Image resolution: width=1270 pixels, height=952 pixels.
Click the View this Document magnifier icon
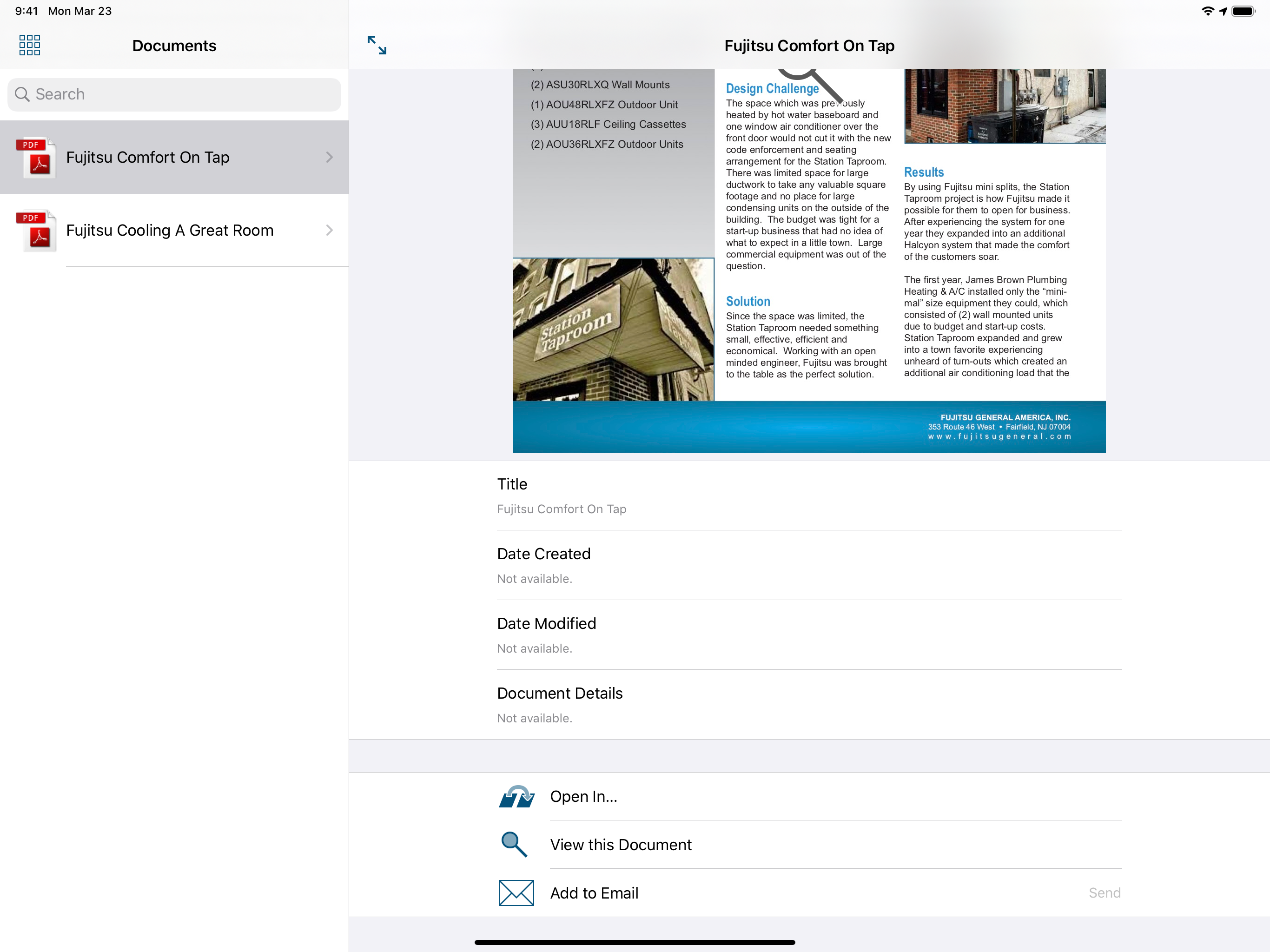(x=514, y=845)
